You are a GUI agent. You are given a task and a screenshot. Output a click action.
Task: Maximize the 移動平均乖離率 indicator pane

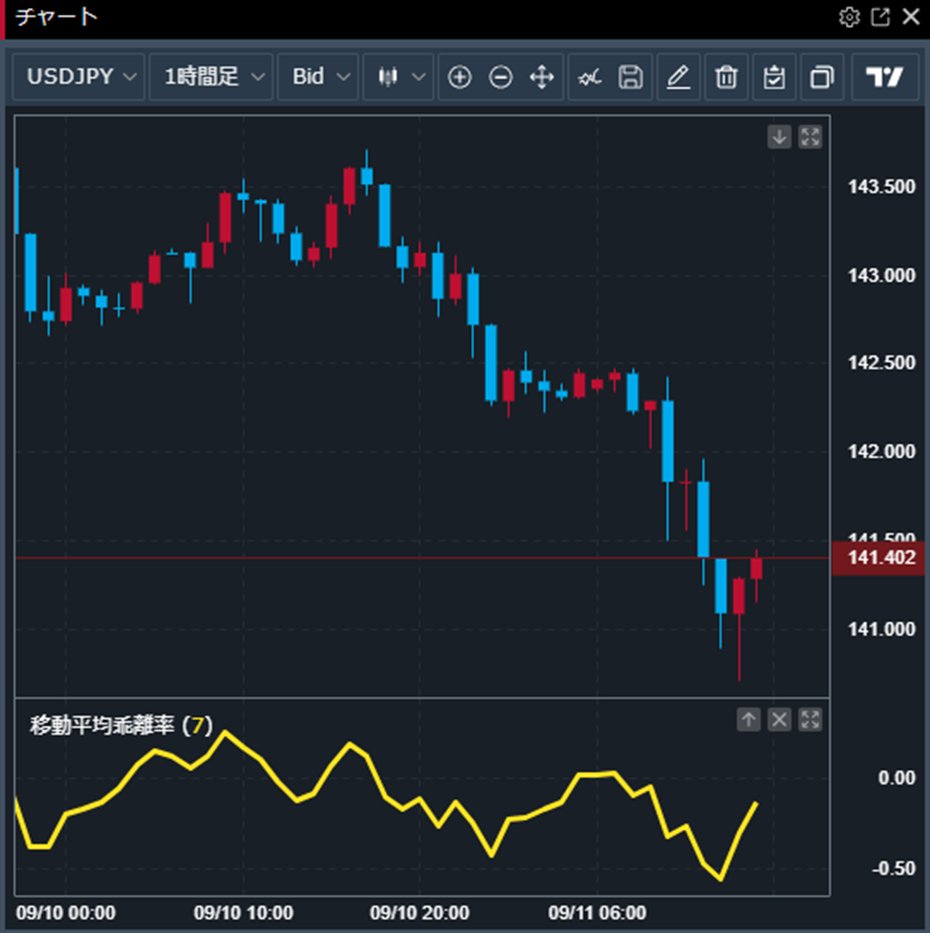click(x=810, y=719)
